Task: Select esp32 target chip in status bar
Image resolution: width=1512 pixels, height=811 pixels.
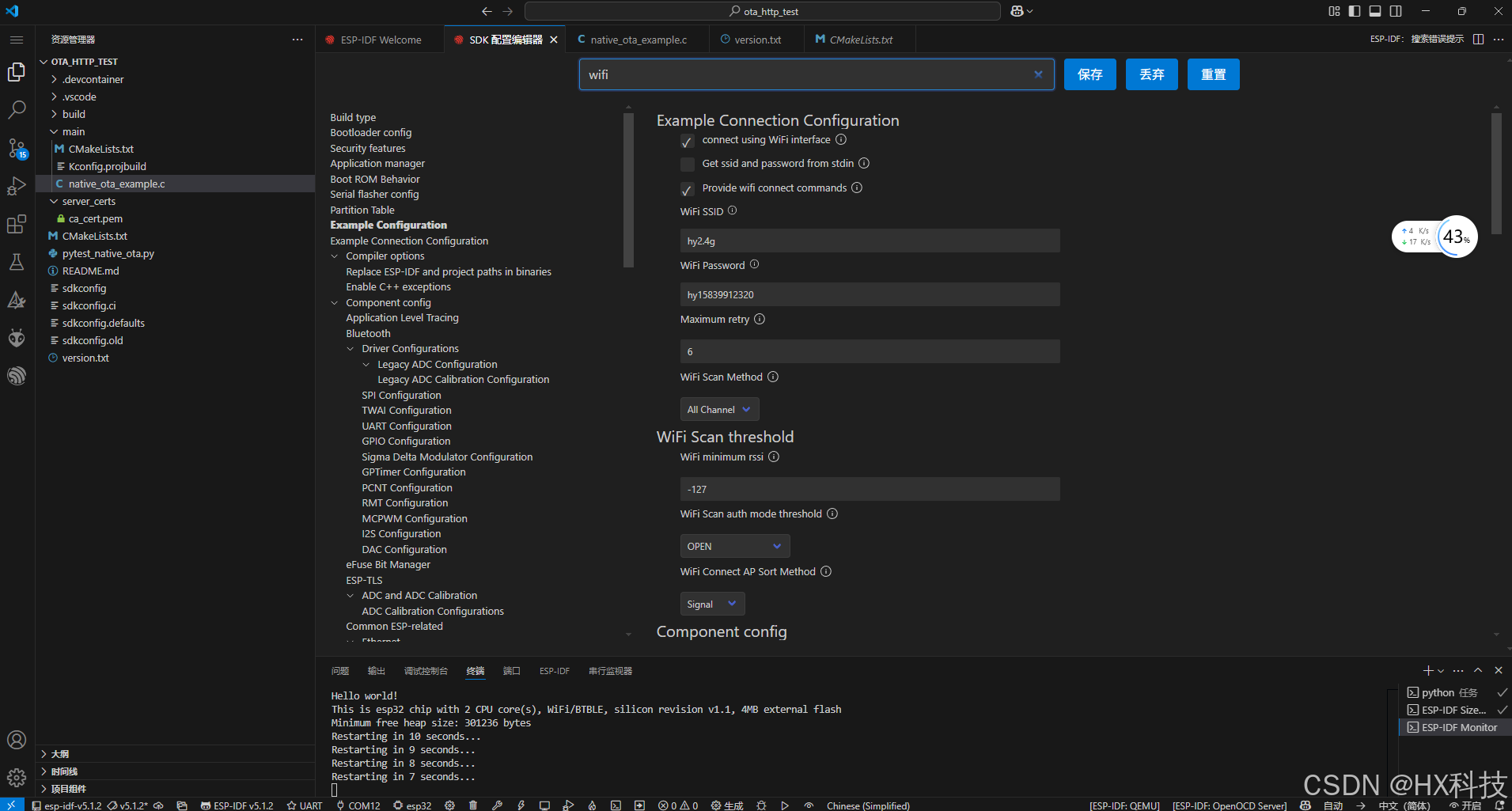Action: tap(413, 805)
